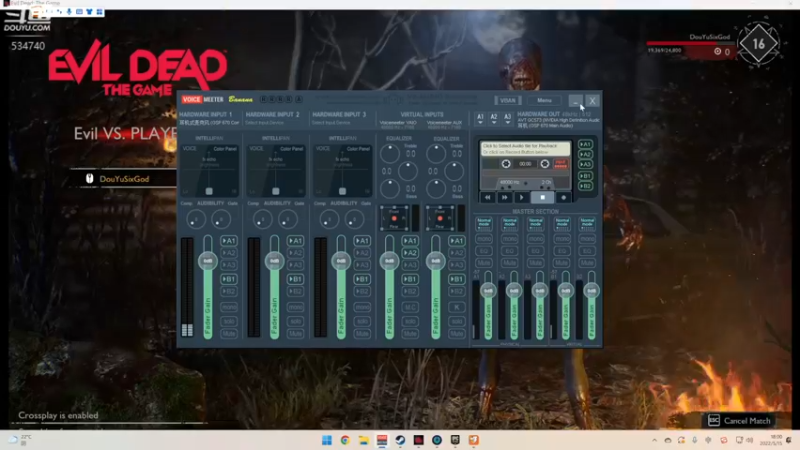The image size is (800, 450).
Task: Change B2 master bus Normal mode
Action: pyautogui.click(x=587, y=223)
